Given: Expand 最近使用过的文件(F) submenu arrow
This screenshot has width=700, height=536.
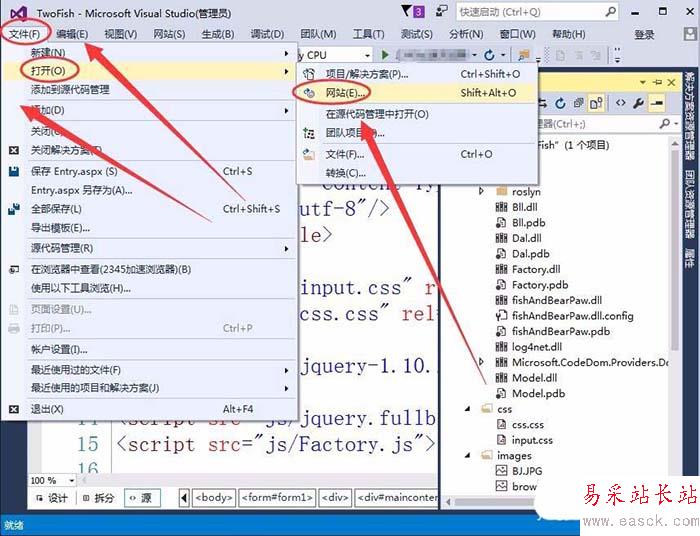Looking at the screenshot, I should [286, 370].
